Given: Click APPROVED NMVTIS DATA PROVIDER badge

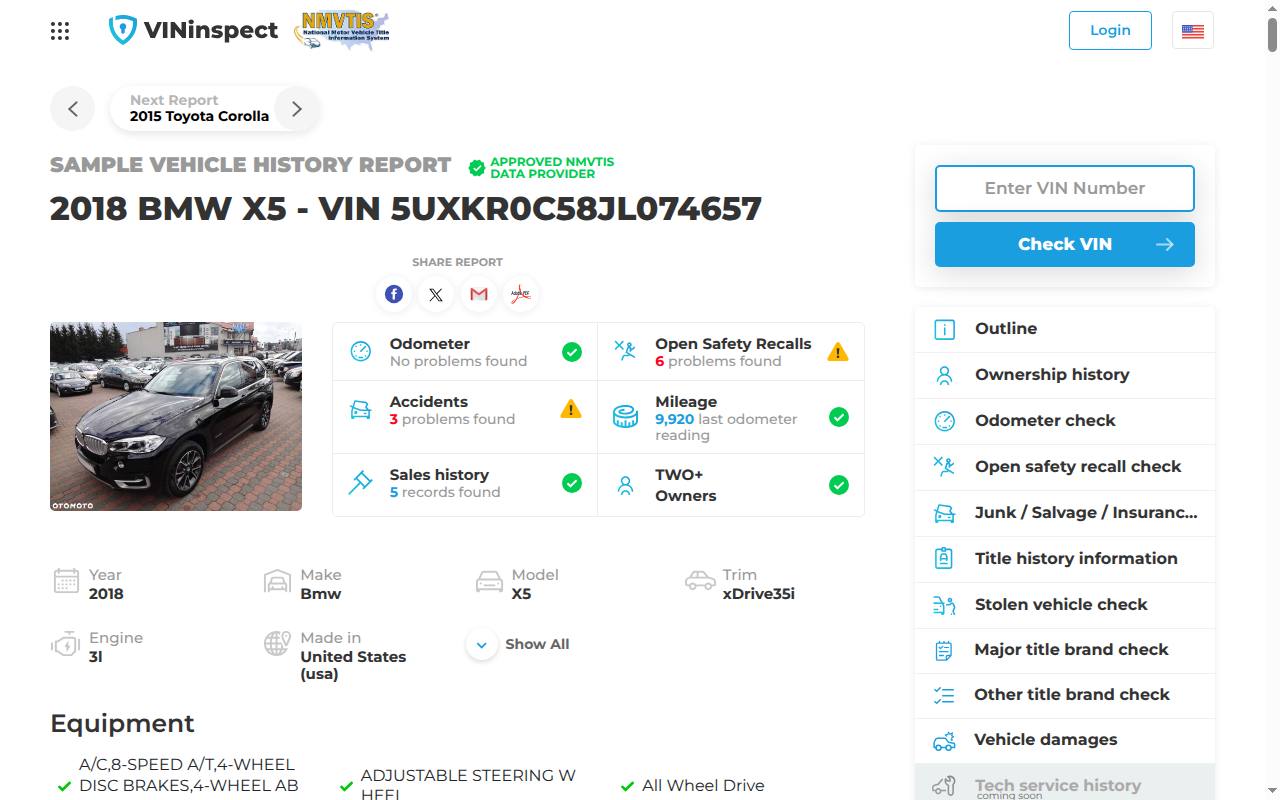Looking at the screenshot, I should tap(541, 168).
